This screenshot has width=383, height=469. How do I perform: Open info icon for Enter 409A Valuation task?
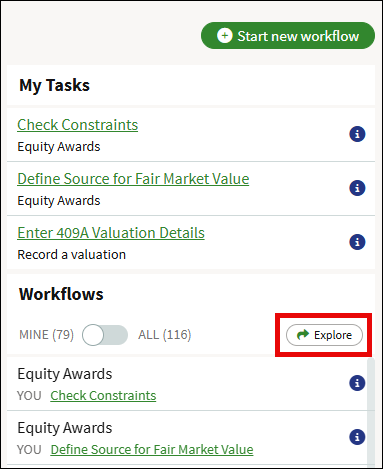pos(357,242)
